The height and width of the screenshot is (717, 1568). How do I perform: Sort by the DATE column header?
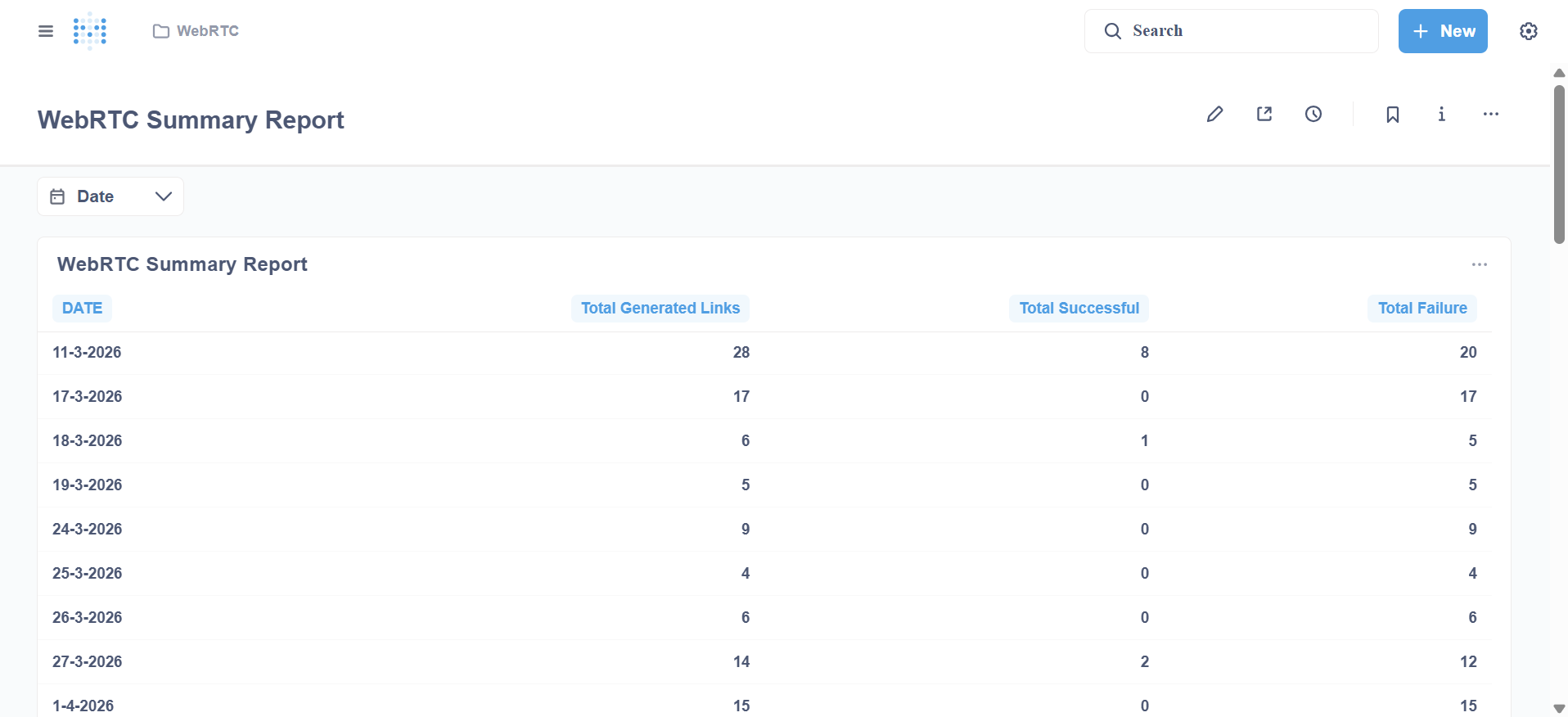83,309
